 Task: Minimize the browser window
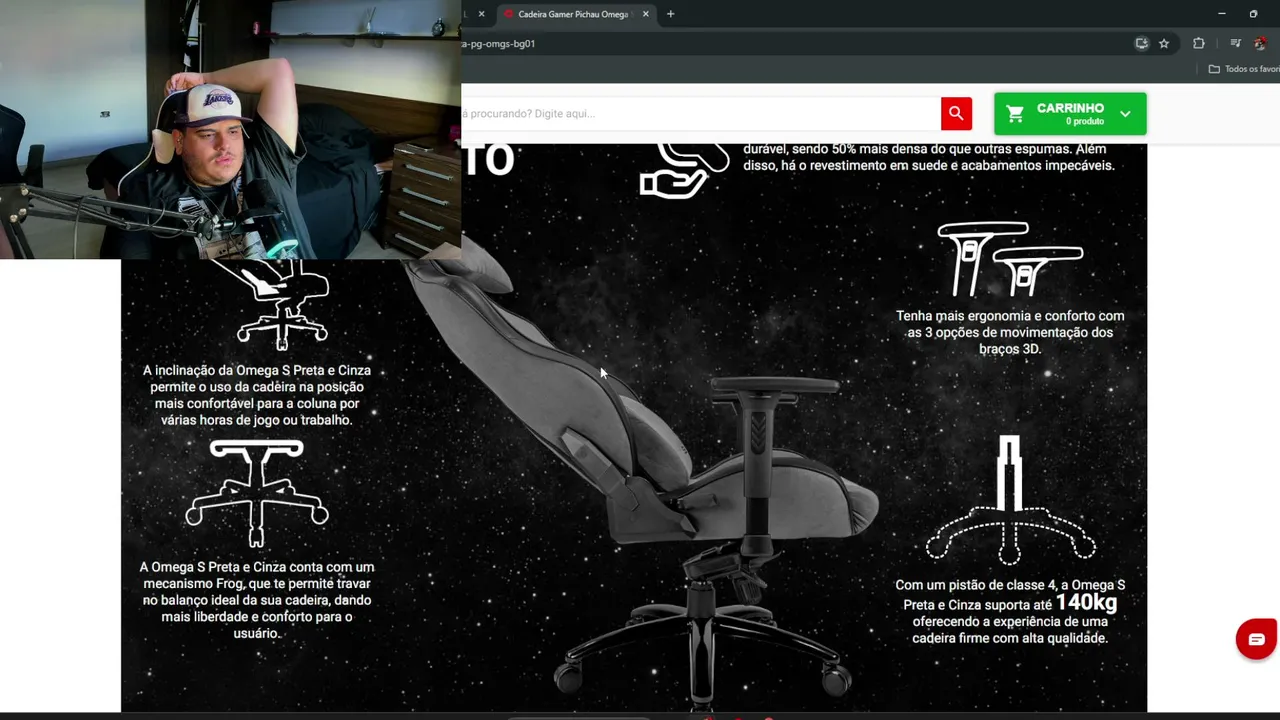1222,14
